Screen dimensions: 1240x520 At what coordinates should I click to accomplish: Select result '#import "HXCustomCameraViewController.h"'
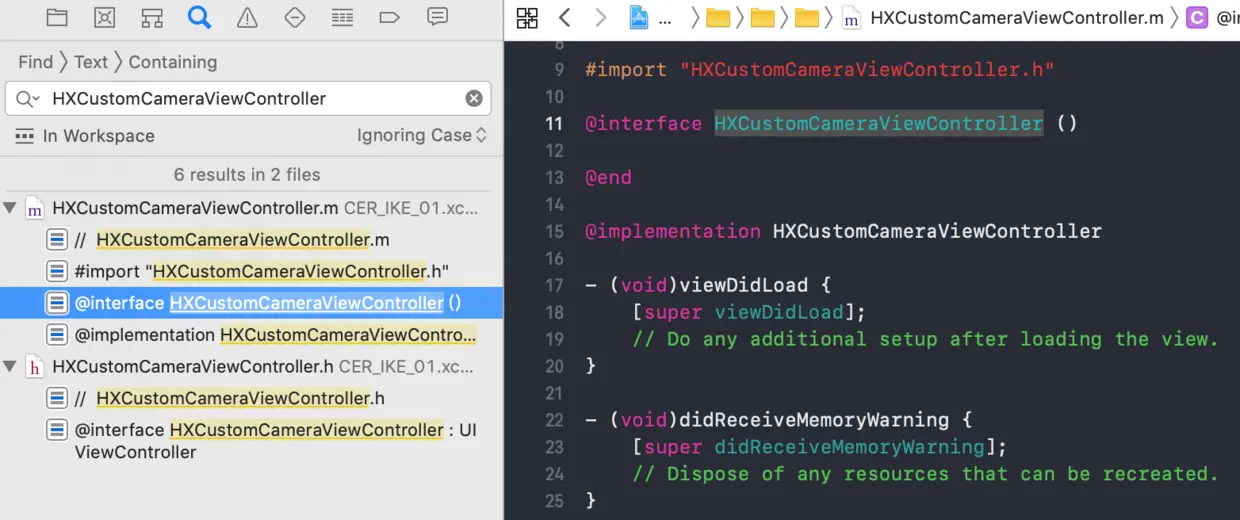[251, 271]
